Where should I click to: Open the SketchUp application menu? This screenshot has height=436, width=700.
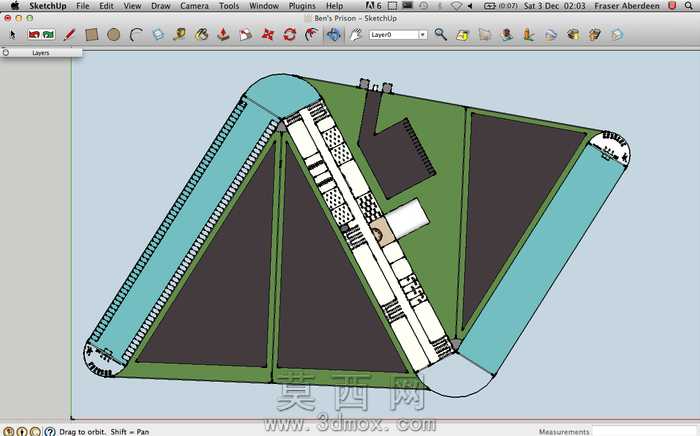[48, 6]
